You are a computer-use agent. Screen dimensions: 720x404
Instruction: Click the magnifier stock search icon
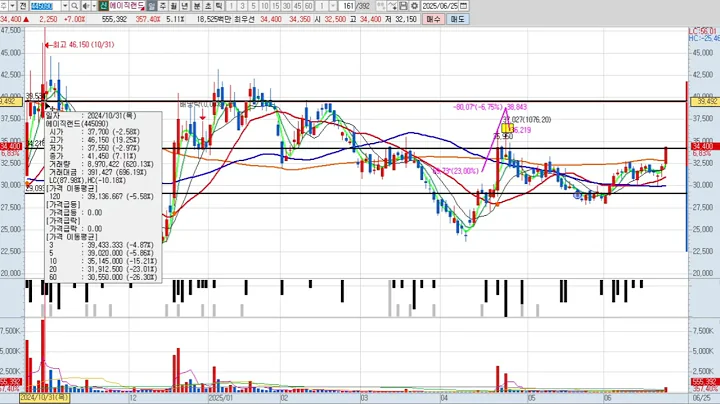74,6
